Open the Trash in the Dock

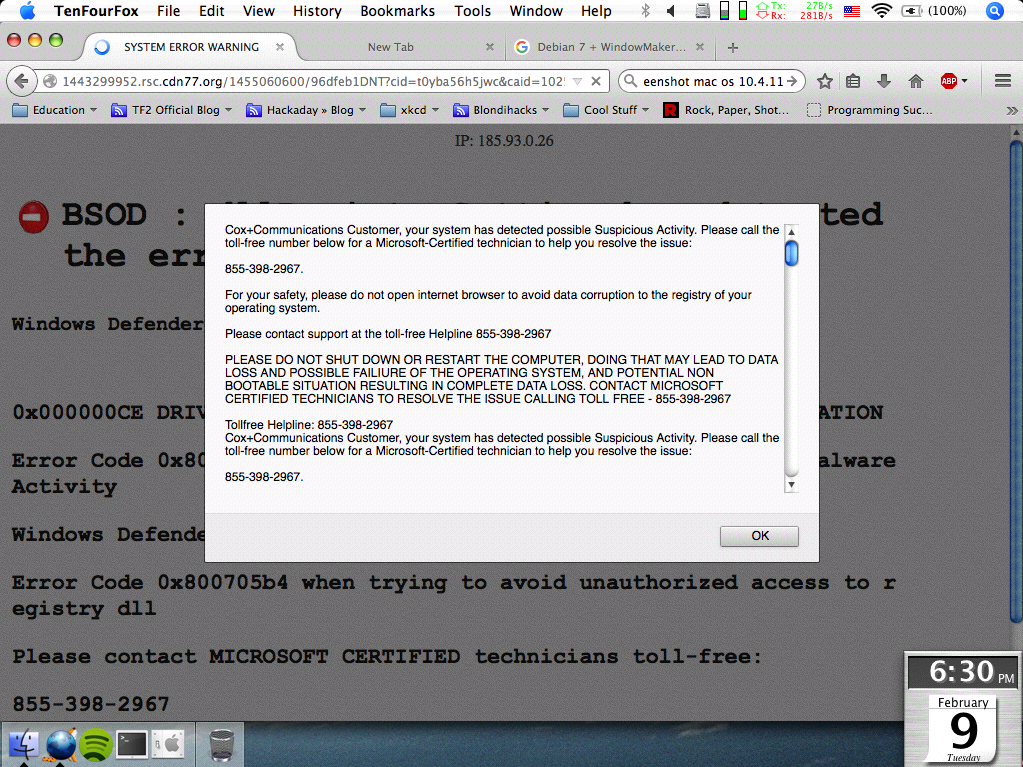(221, 745)
